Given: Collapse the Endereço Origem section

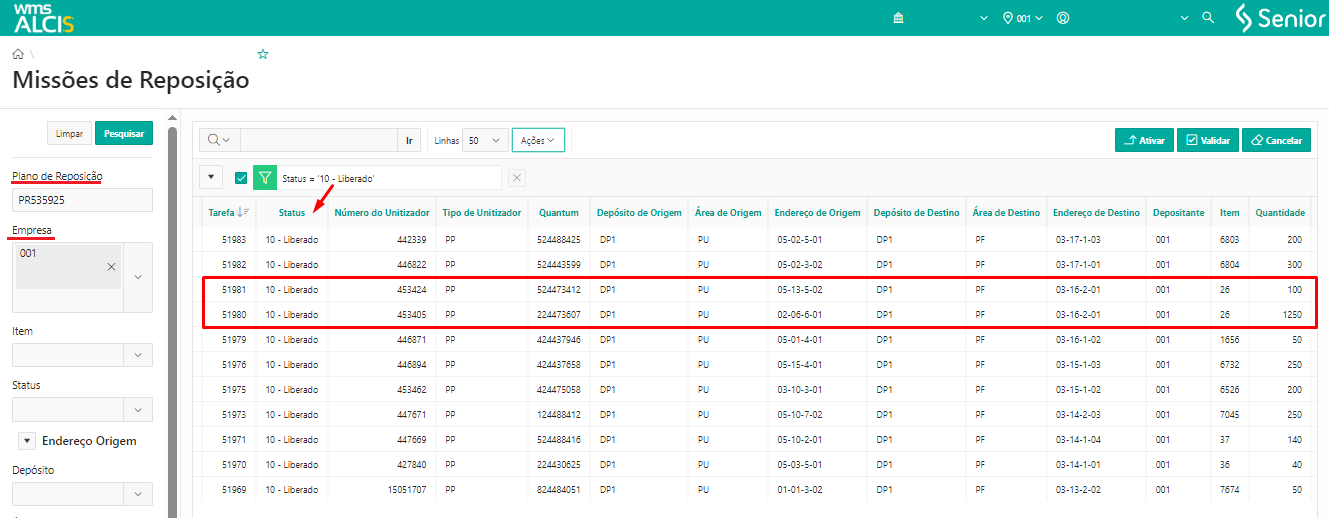Looking at the screenshot, I should (x=27, y=441).
